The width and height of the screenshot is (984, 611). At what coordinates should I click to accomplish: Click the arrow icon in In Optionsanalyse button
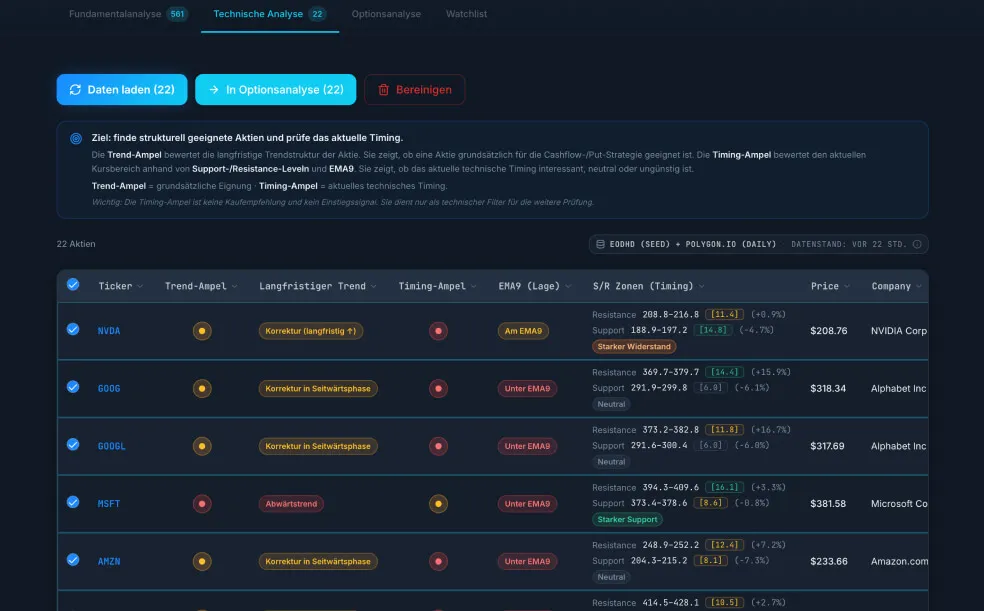pyautogui.click(x=214, y=90)
